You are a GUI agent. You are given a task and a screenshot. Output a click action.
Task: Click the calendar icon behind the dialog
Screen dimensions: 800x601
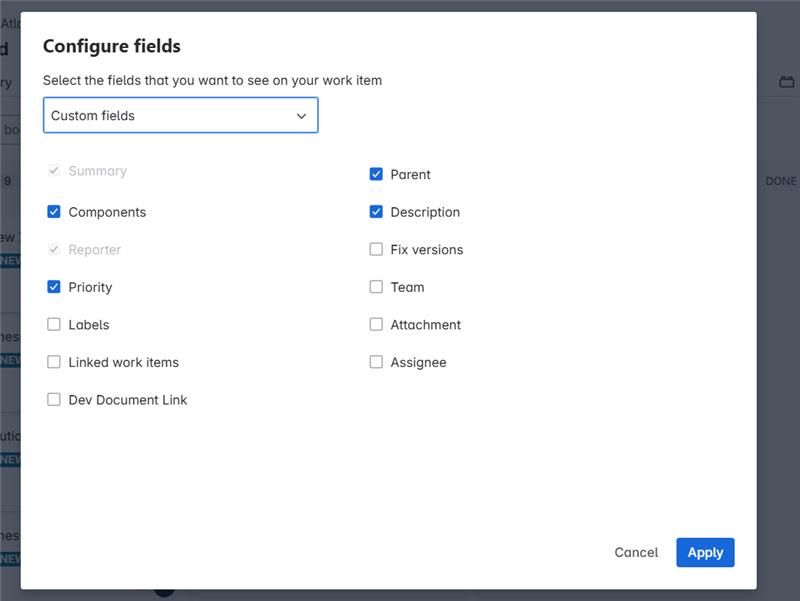coord(786,82)
